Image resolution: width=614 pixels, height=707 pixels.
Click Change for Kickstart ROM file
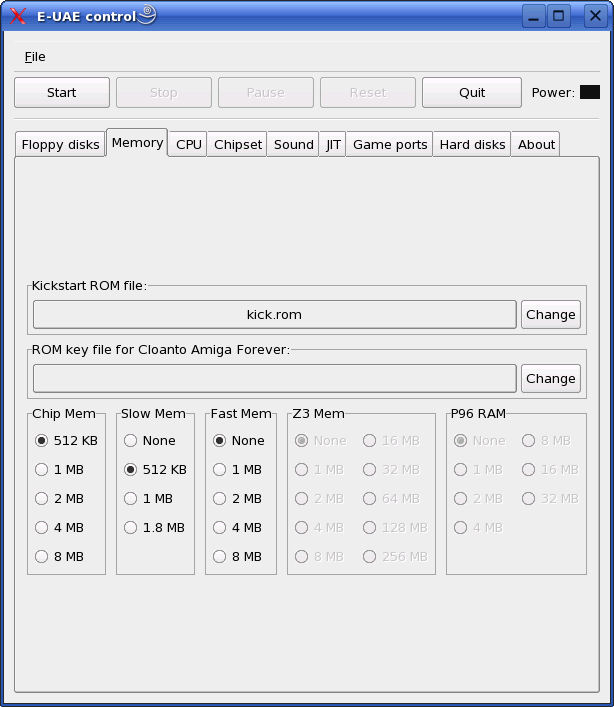[x=550, y=314]
